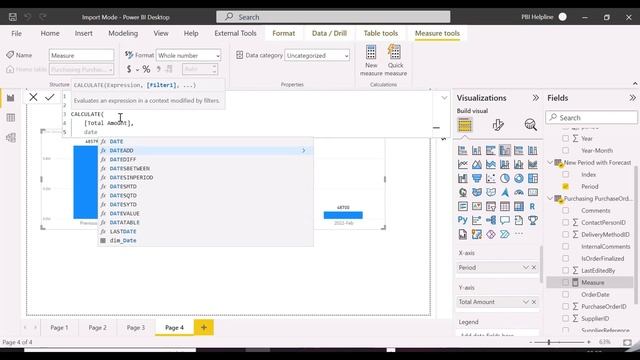
Task: Open the Home table dropdown
Action: [81, 69]
